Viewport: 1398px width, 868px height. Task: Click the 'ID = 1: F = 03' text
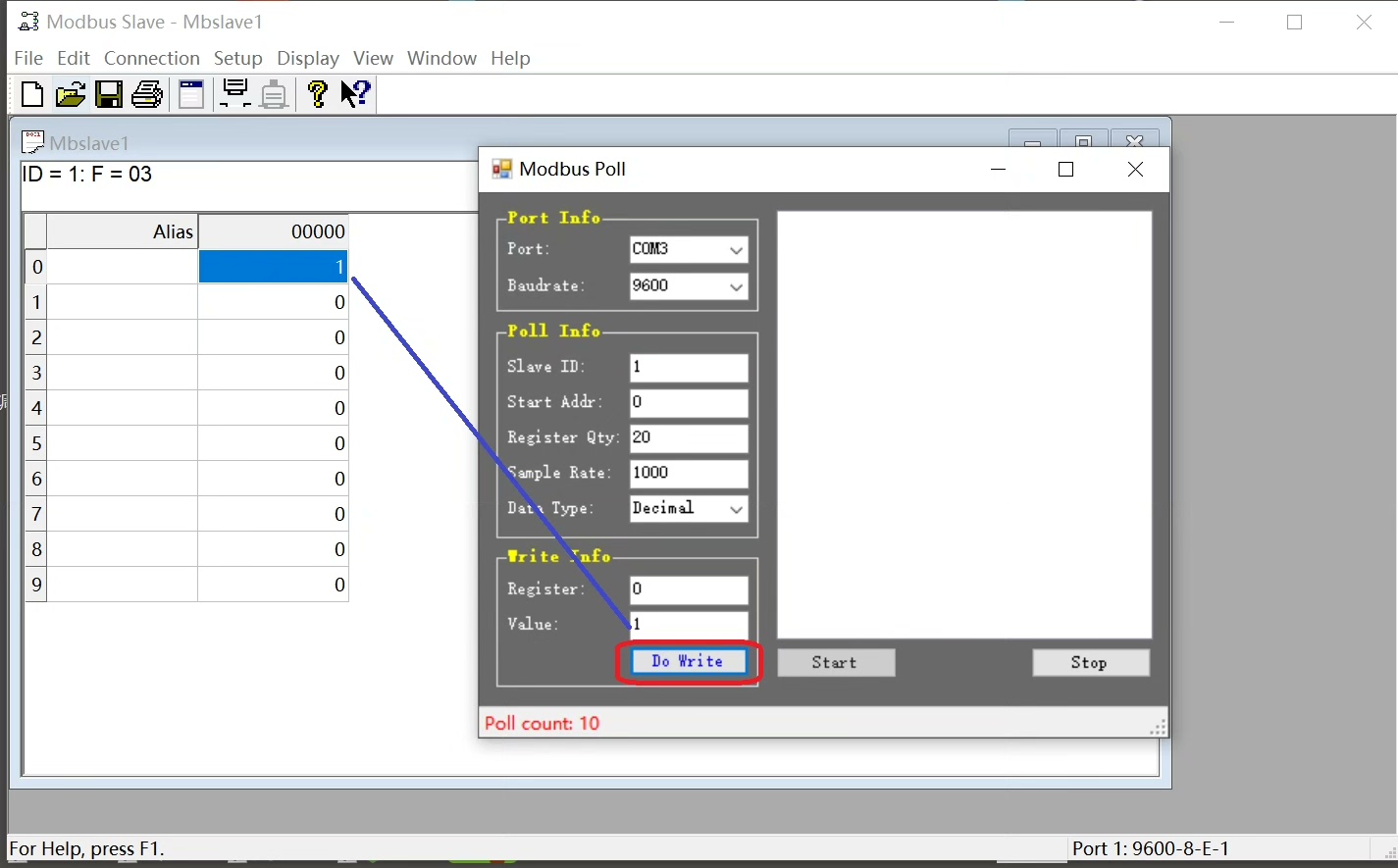(87, 175)
